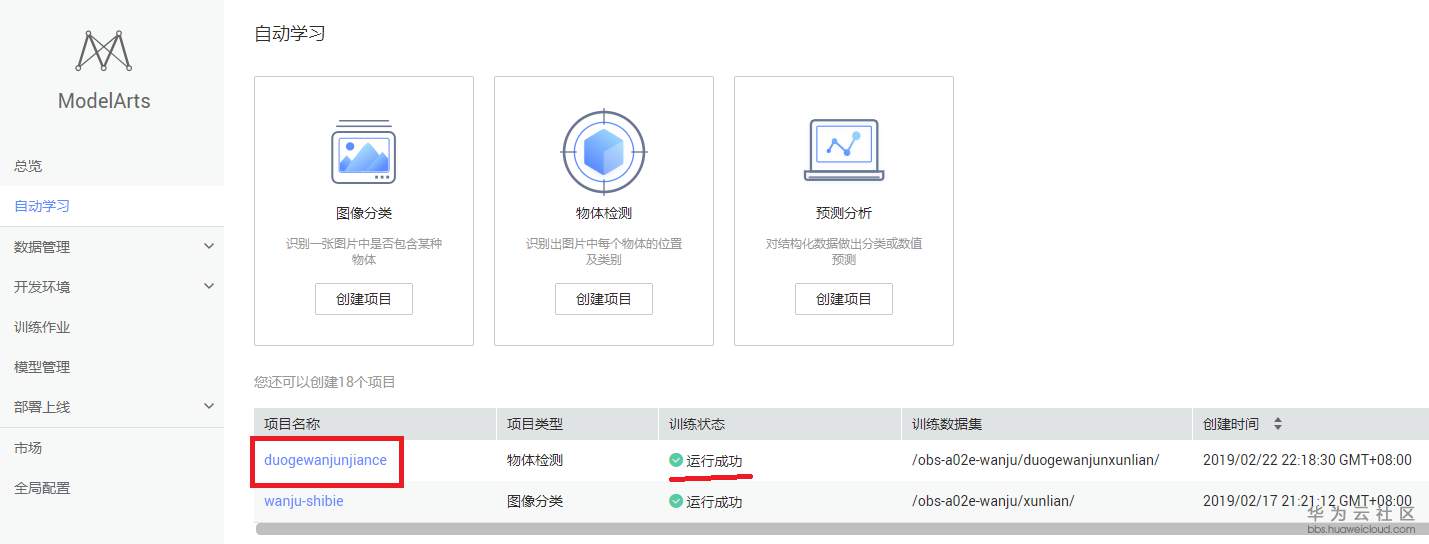Expand the 部署上线 sidebar menu

(209, 406)
